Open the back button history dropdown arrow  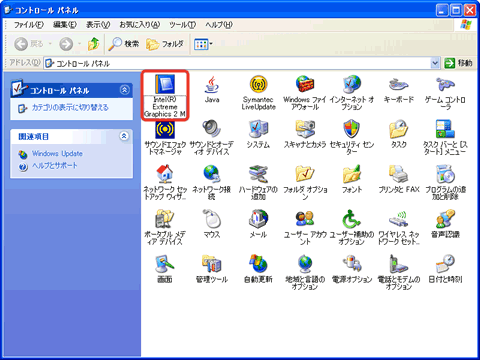[50, 44]
